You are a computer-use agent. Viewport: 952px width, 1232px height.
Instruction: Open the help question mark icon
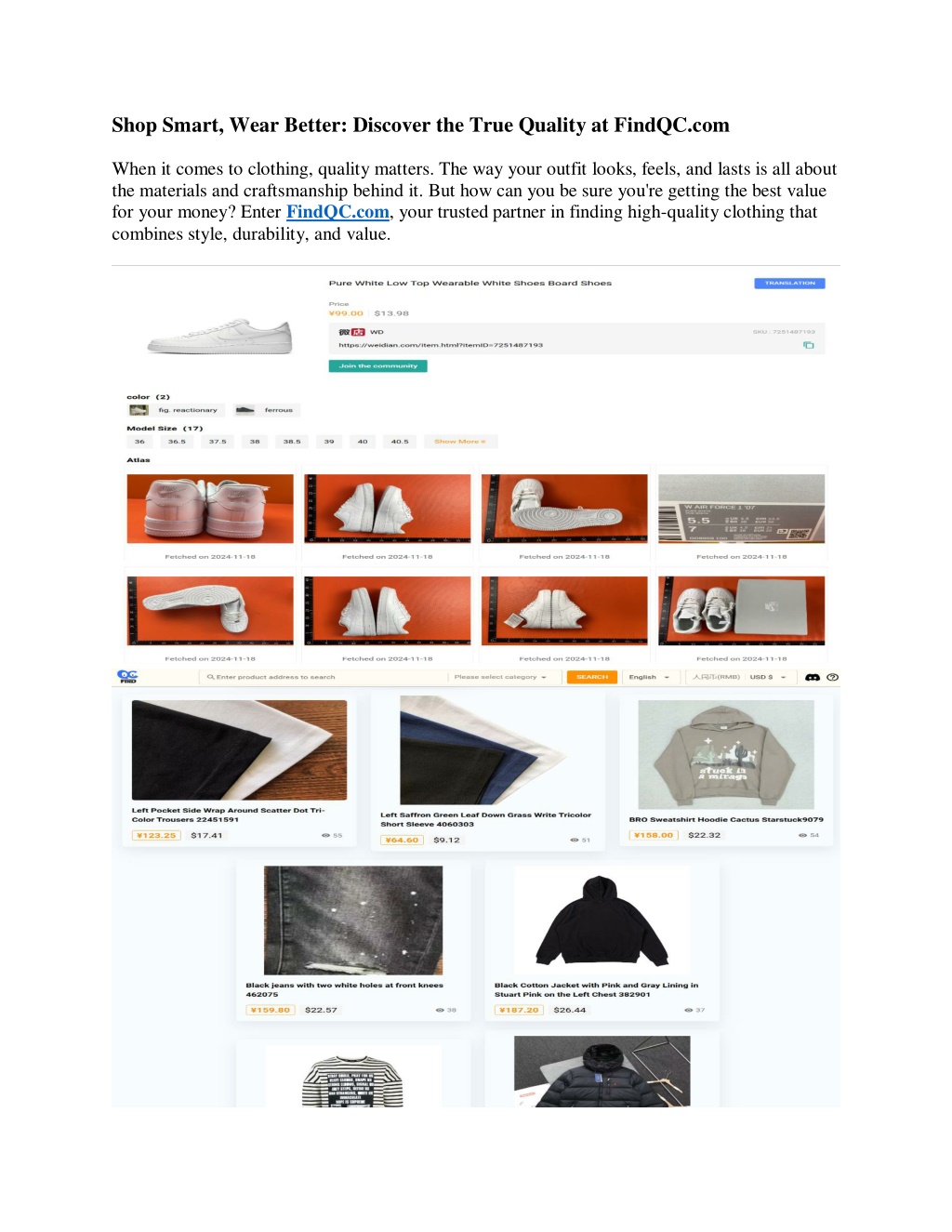click(x=832, y=677)
